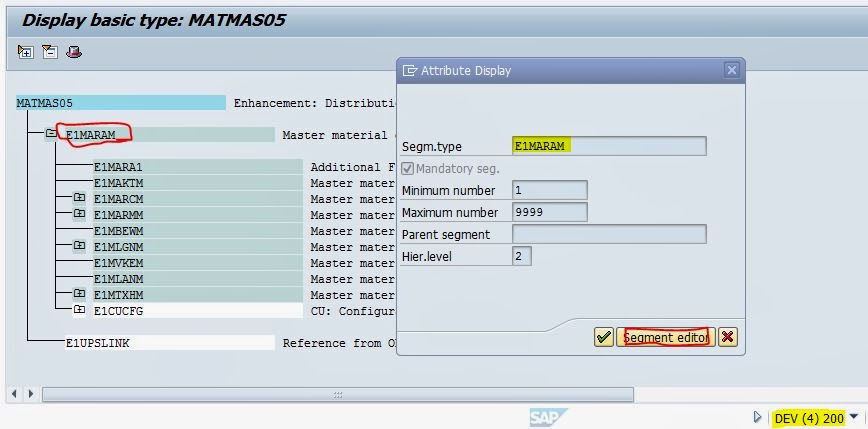Select the E1MLANM segment
This screenshot has width=868, height=429.
198,279
